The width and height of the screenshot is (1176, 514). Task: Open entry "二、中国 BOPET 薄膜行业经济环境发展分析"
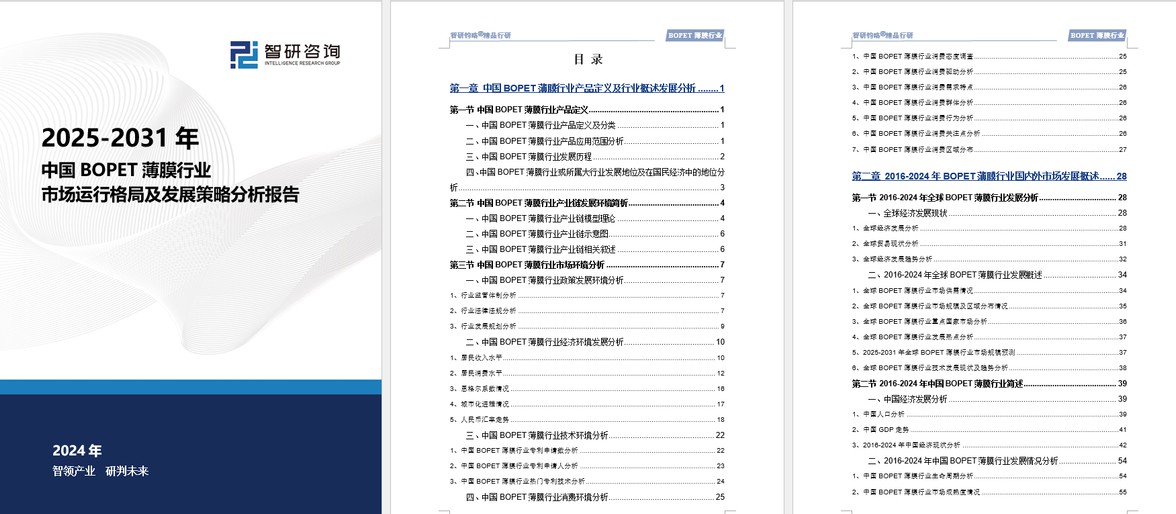click(x=596, y=342)
